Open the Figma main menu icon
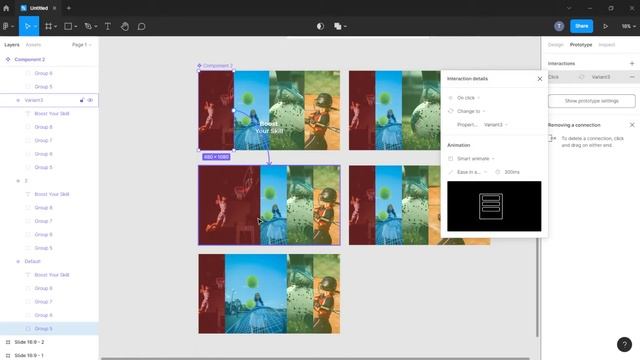640x360 pixels. point(8,26)
